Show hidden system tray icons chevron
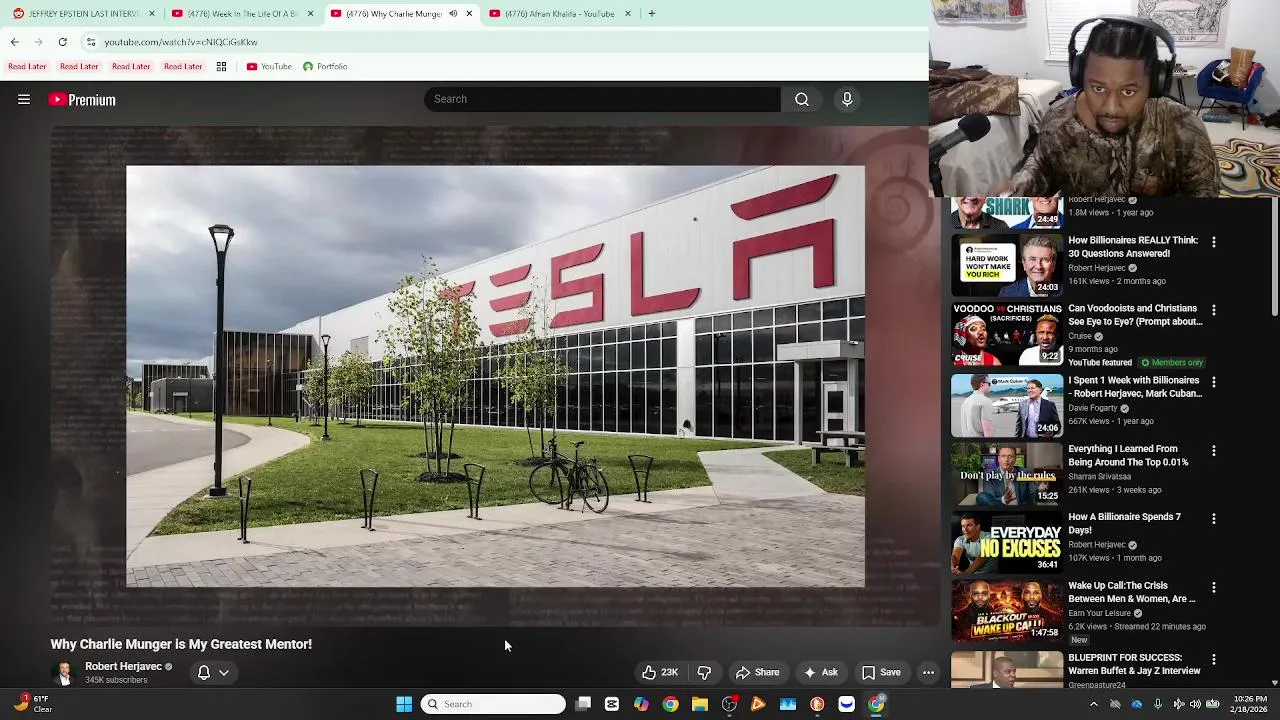The height and width of the screenshot is (720, 1280). [x=1093, y=704]
